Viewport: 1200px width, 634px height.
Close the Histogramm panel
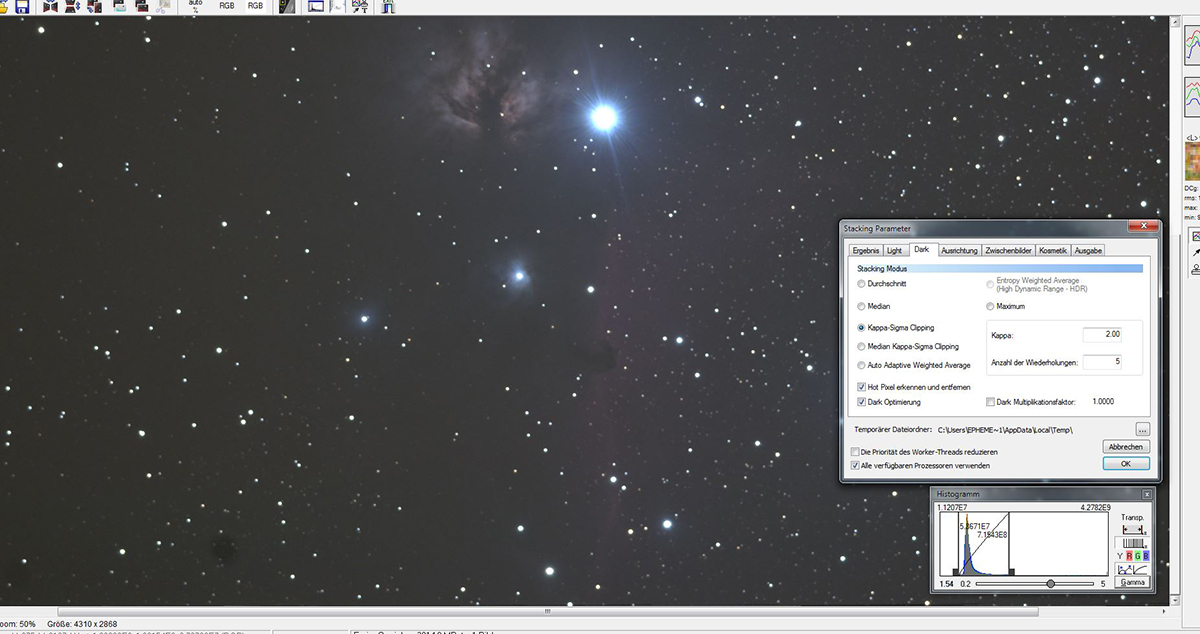[x=1147, y=494]
